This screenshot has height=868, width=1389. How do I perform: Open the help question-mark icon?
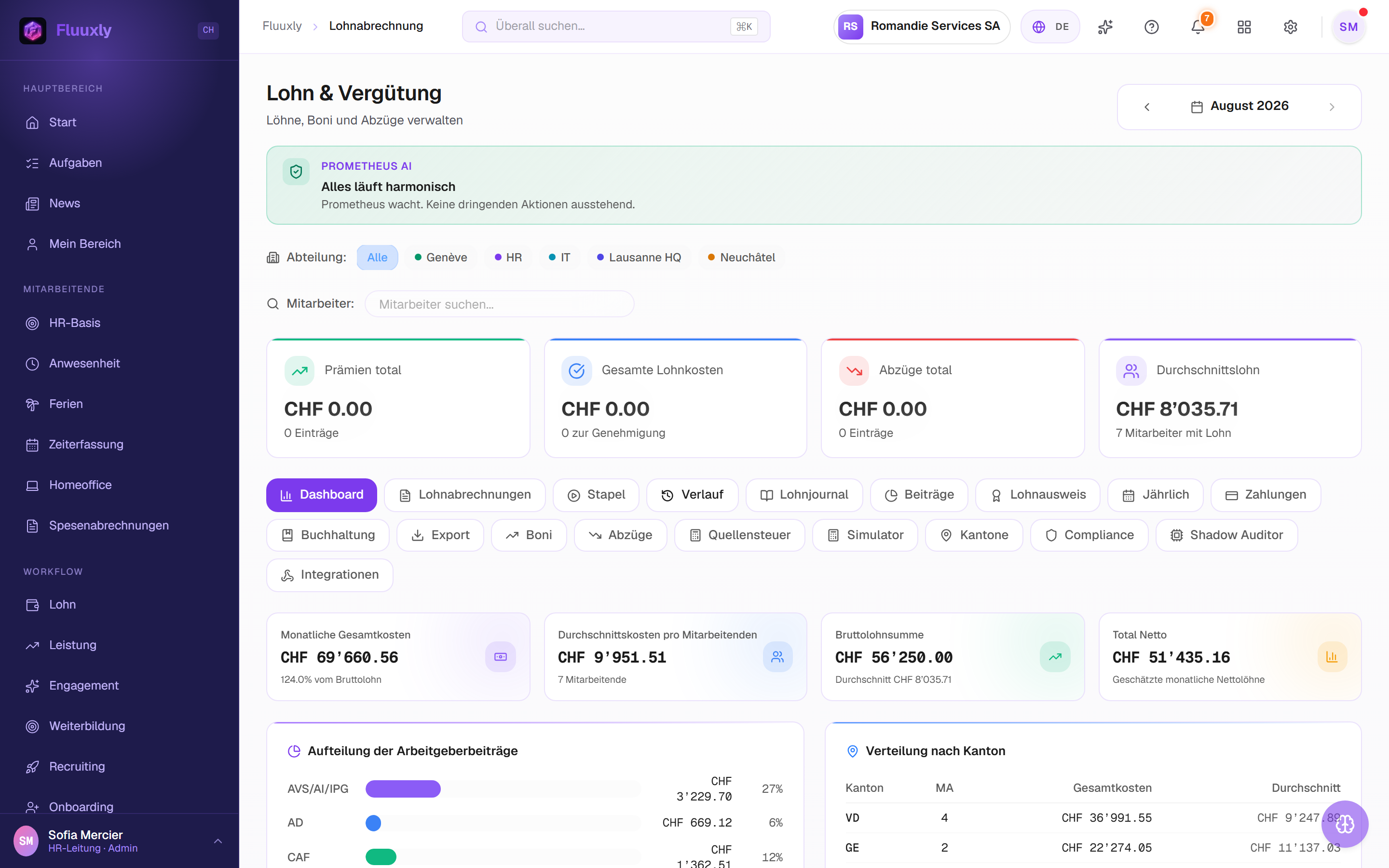click(x=1151, y=27)
